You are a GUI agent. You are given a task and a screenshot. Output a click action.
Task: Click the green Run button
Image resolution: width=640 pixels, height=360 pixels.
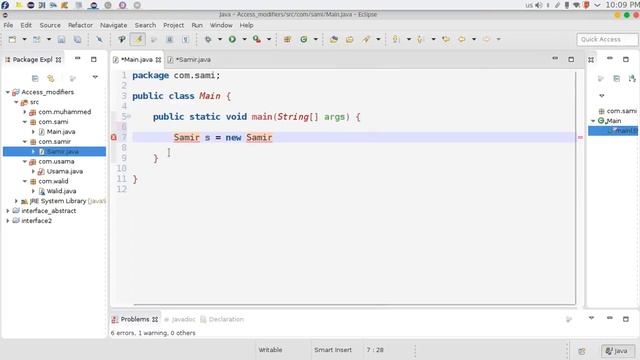[x=232, y=40]
